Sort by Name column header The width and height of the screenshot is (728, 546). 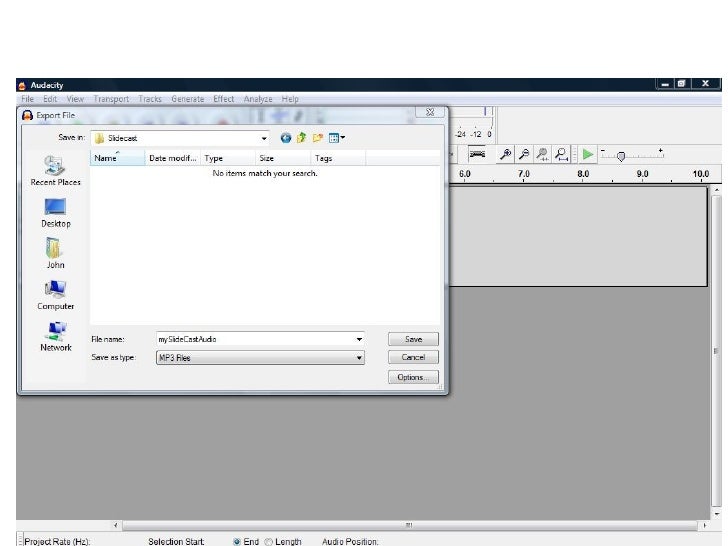[x=117, y=158]
